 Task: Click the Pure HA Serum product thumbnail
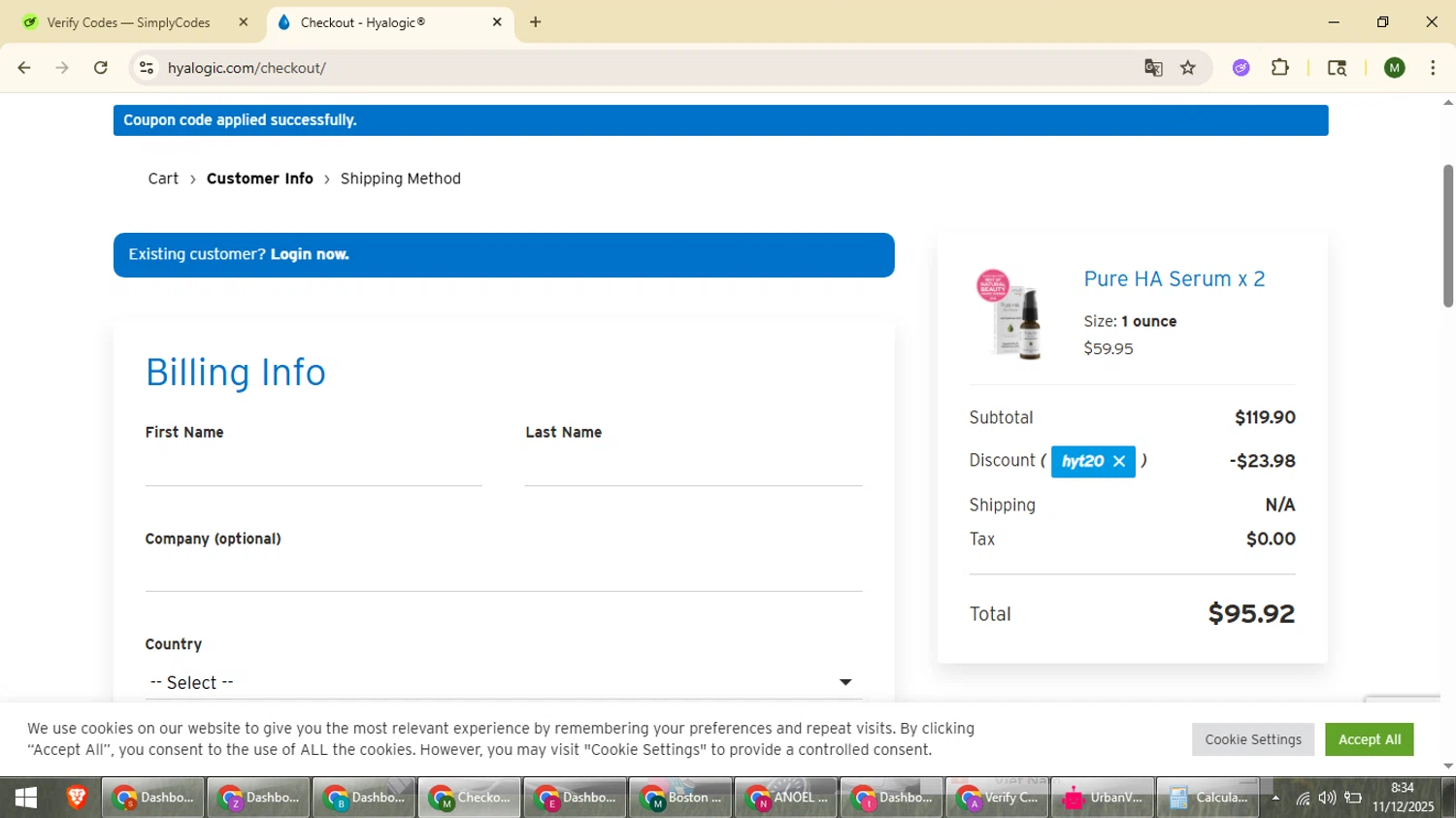tap(1009, 314)
